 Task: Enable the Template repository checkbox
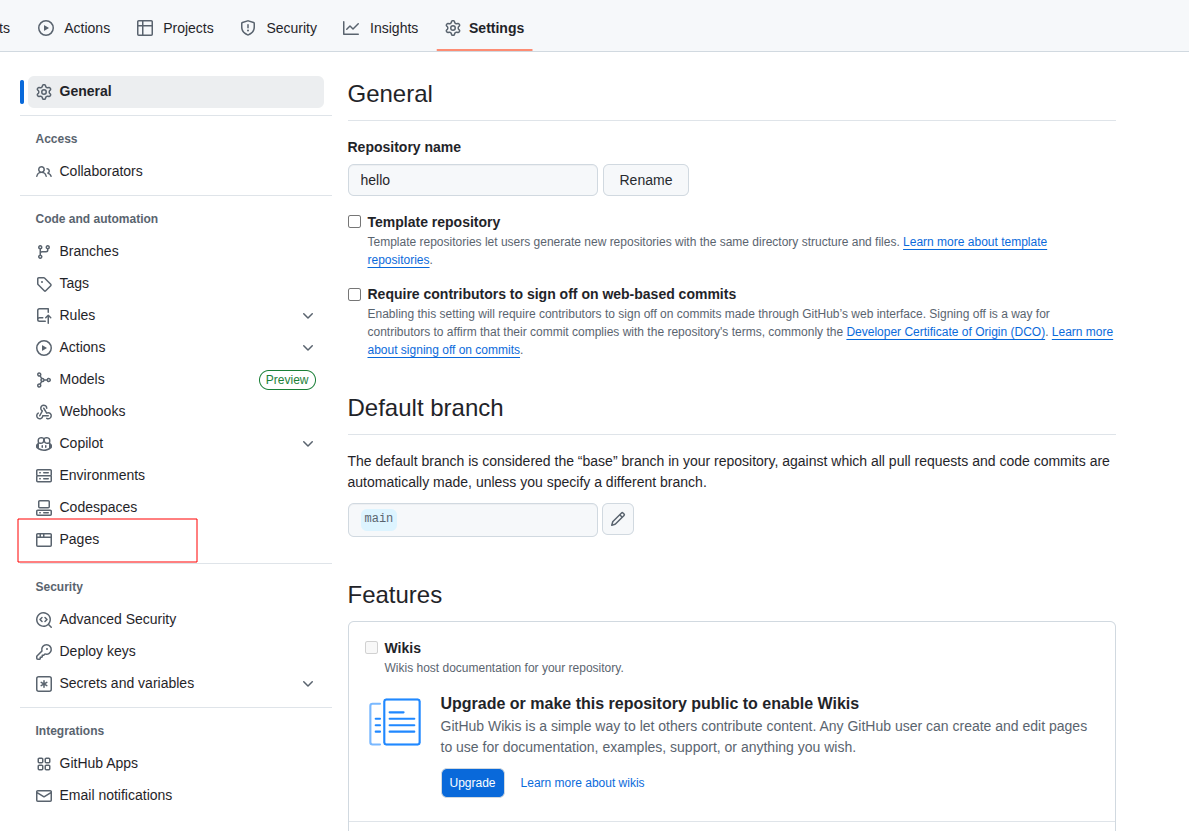354,221
